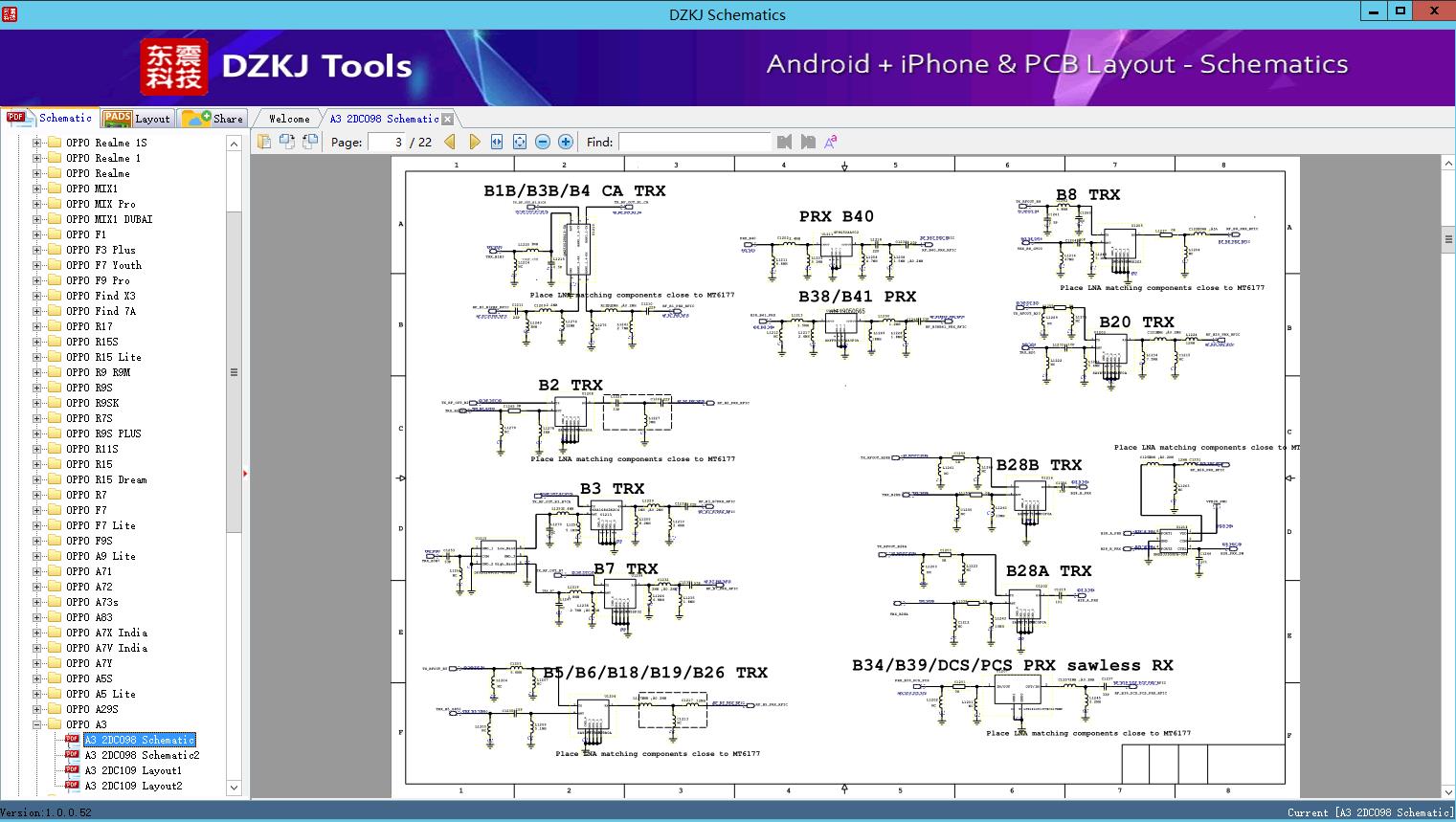Zoom in with the plus icon

[x=566, y=142]
